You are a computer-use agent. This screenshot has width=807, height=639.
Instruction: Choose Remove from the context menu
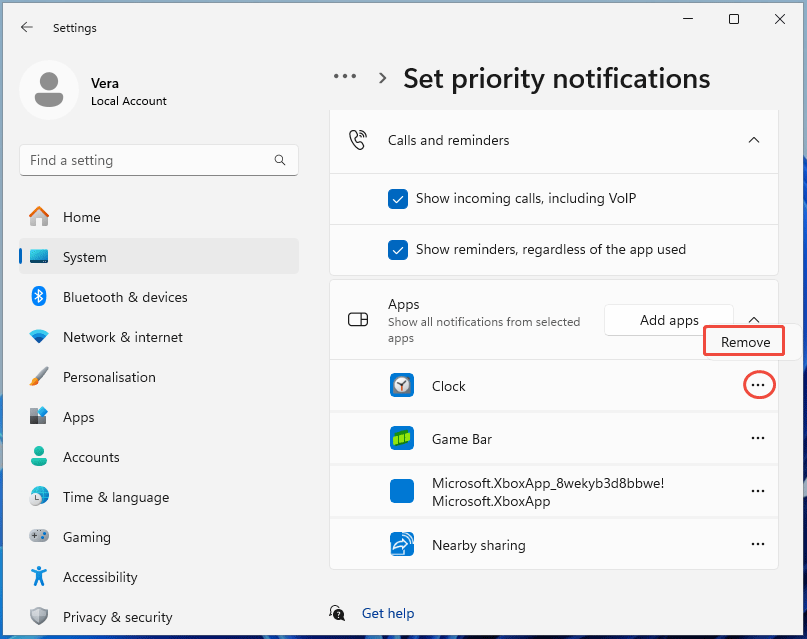743,341
